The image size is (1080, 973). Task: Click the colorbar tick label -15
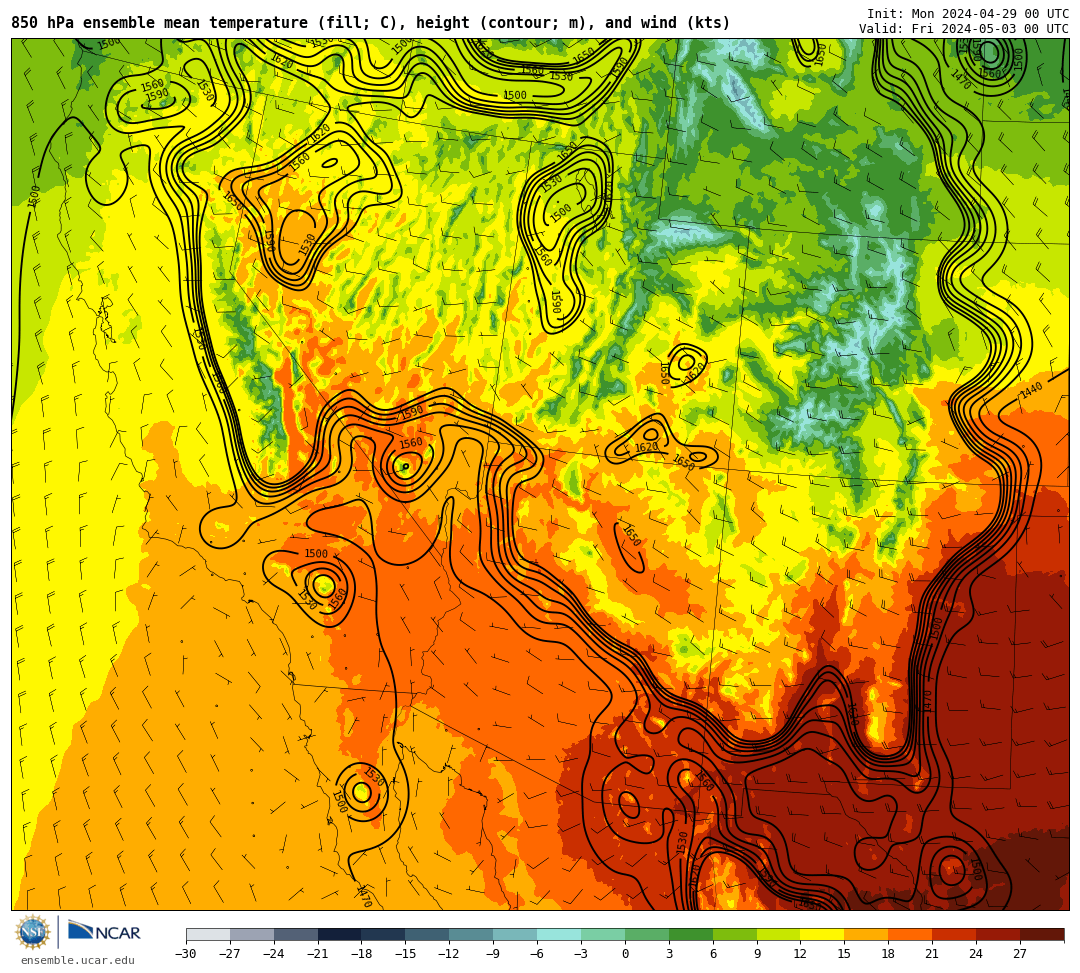[405, 954]
